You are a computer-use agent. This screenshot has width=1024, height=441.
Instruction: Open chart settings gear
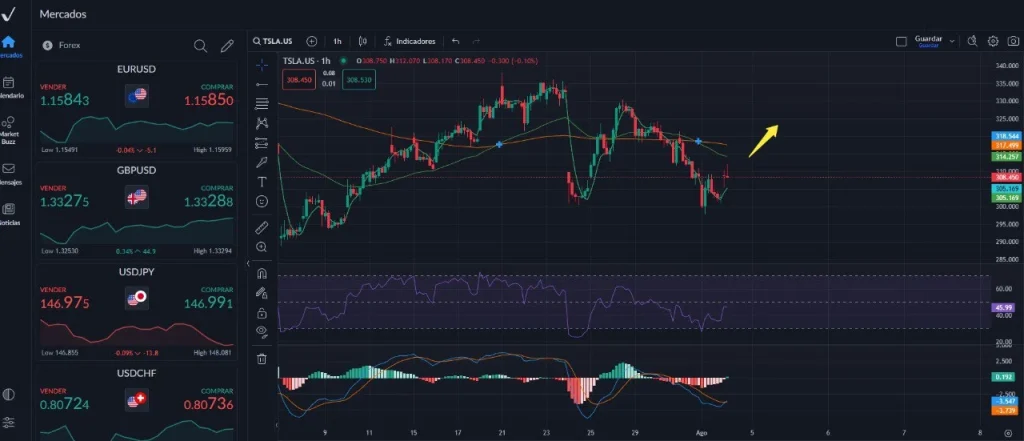tap(993, 41)
